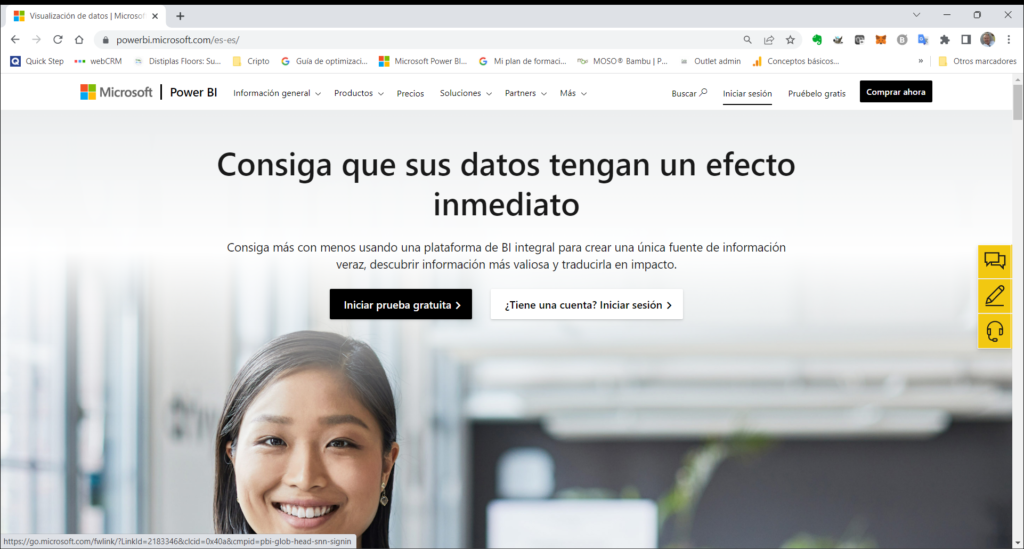Open Guía de optimizaci... bookmark

pos(324,61)
